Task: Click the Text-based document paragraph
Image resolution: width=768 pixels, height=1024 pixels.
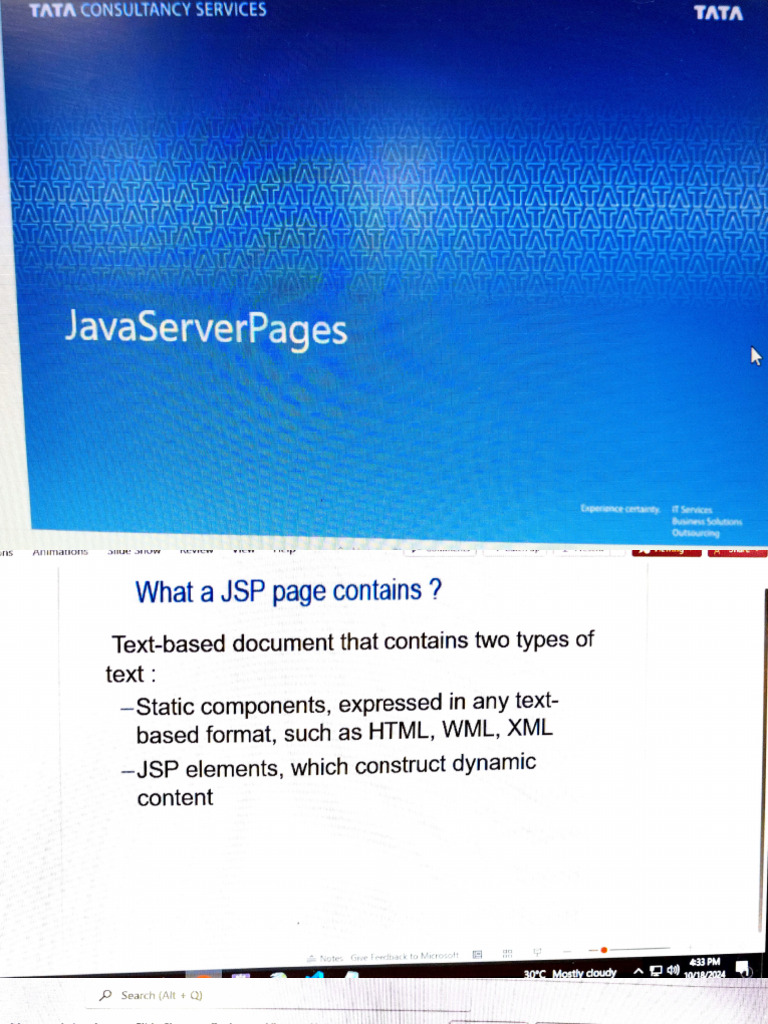Action: (x=349, y=657)
